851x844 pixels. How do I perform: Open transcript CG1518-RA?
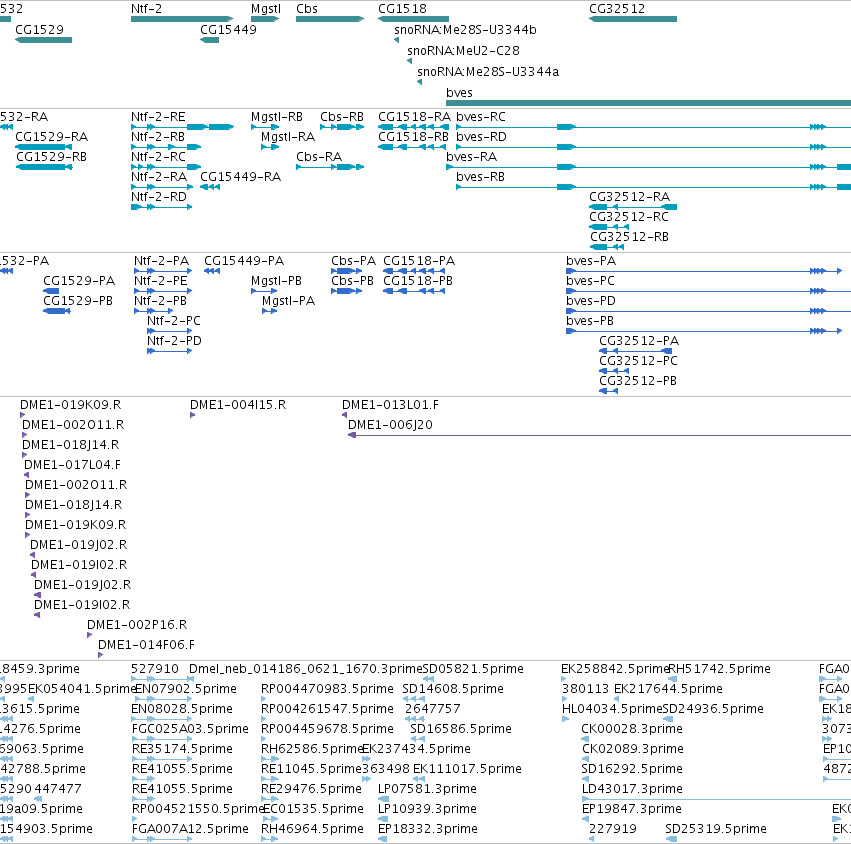(414, 127)
